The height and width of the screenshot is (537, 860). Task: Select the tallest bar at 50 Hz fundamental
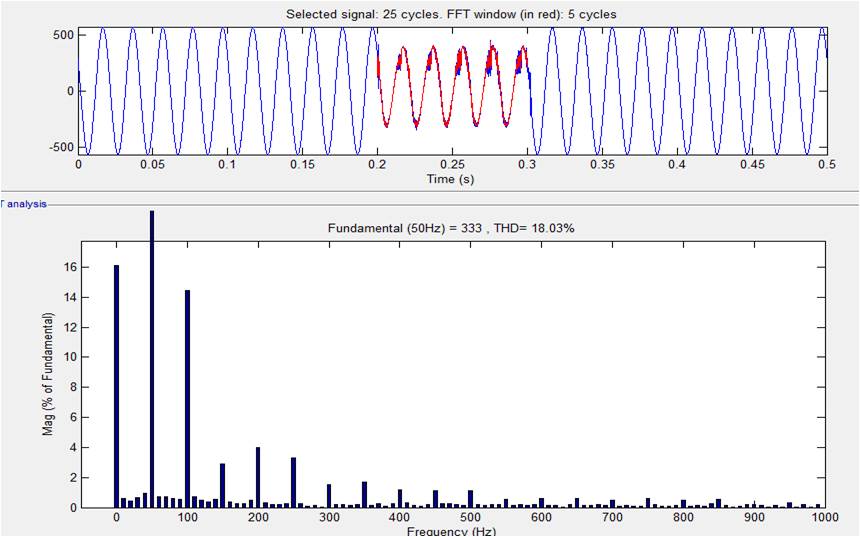pos(152,360)
